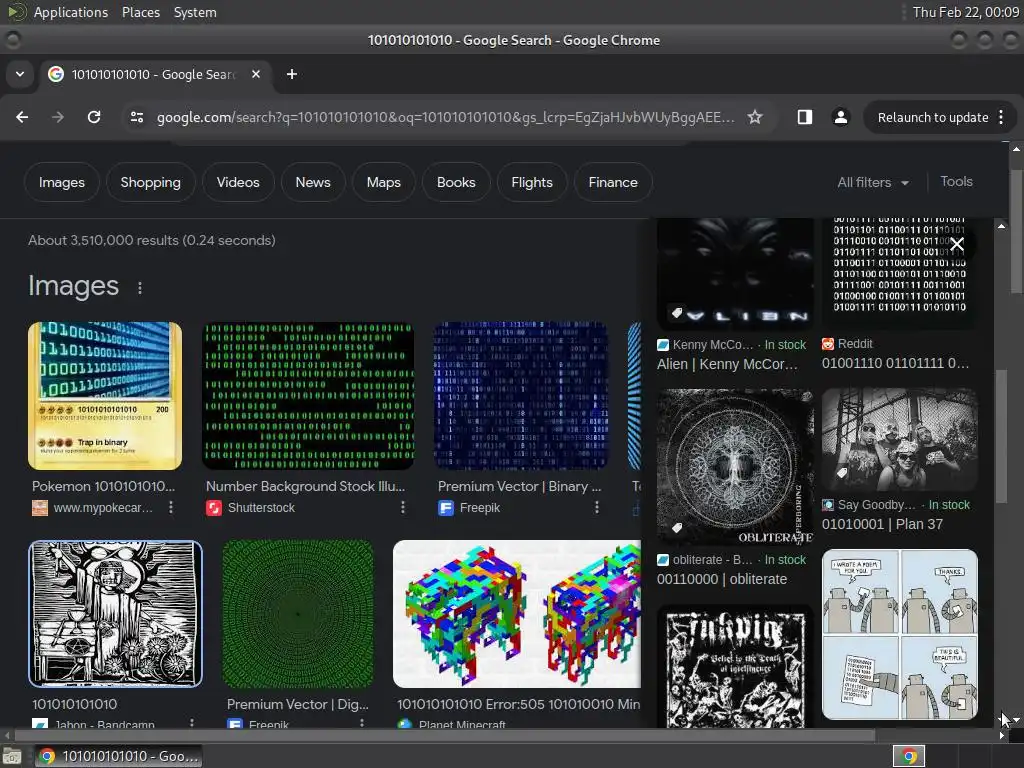Click the Shutterstock favicon
Viewport: 1024px width, 768px height.
click(x=214, y=507)
